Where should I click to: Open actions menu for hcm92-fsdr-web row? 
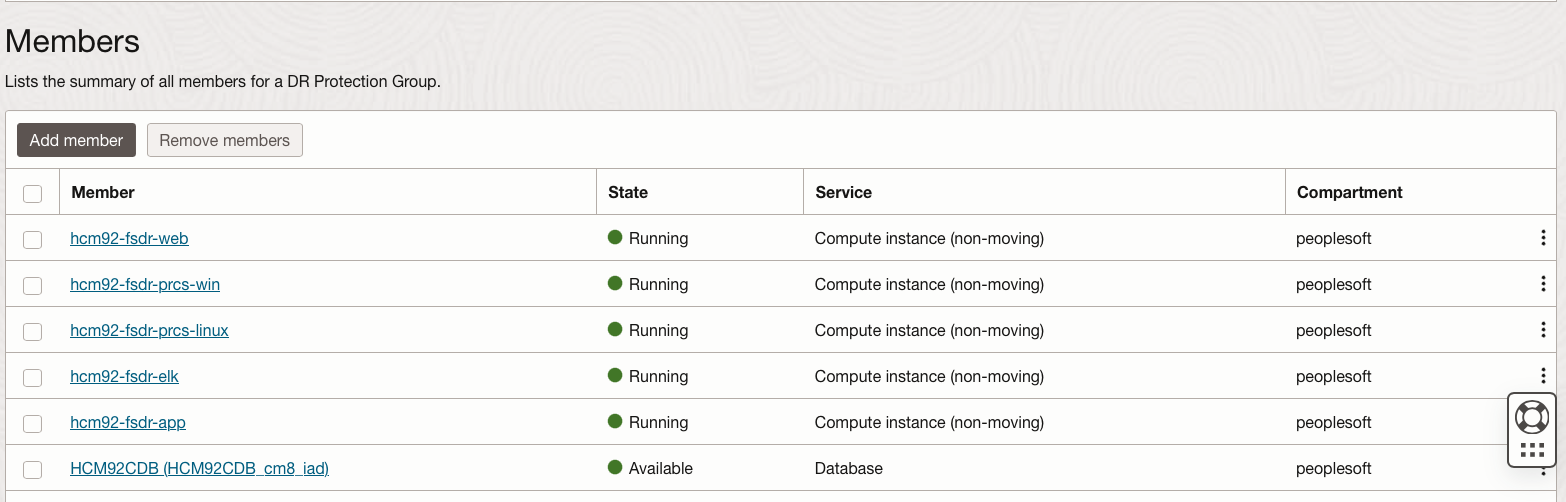[1543, 238]
